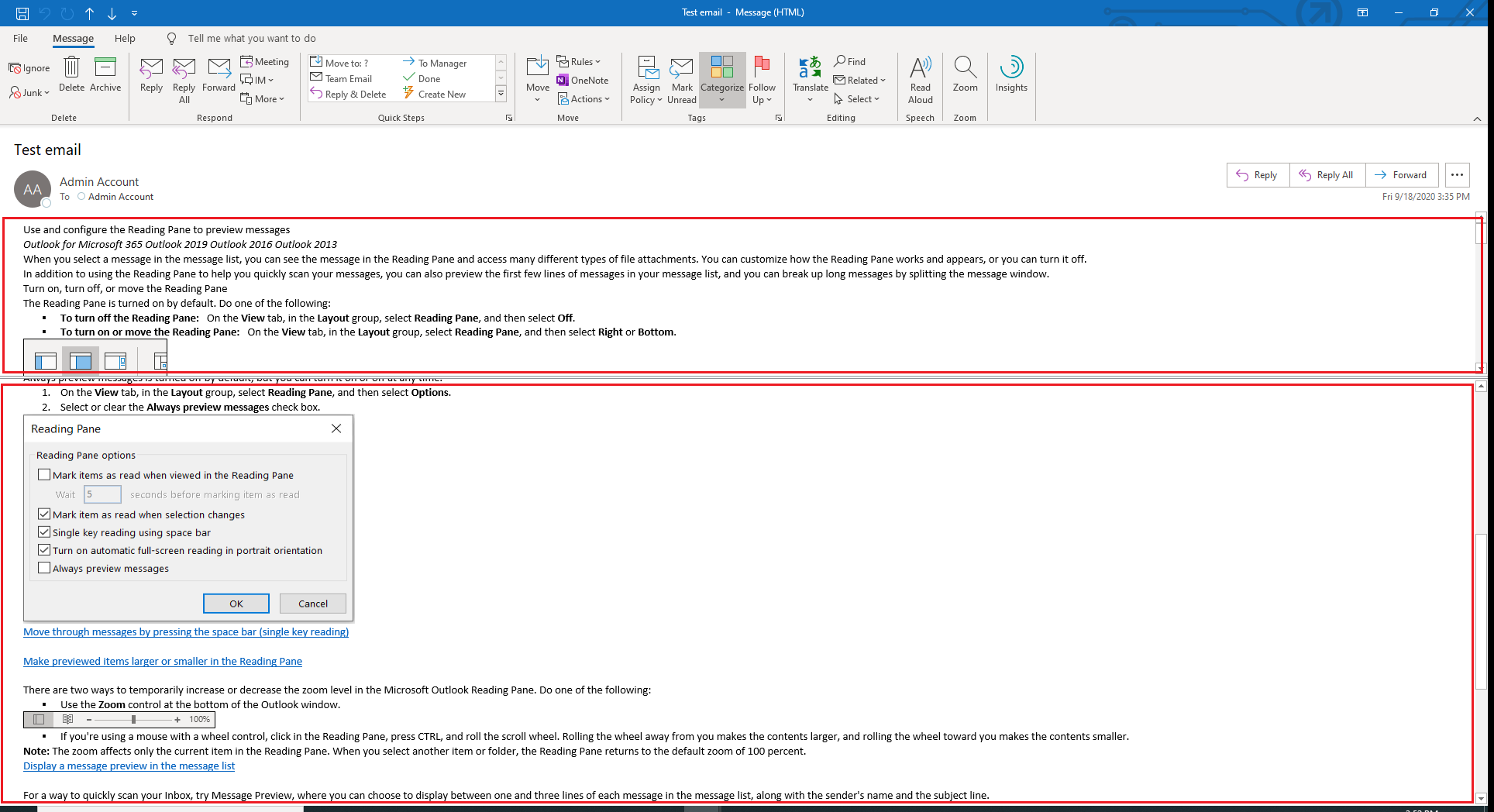The height and width of the screenshot is (812, 1494).
Task: Click the Save icon in the title bar
Action: click(x=22, y=13)
